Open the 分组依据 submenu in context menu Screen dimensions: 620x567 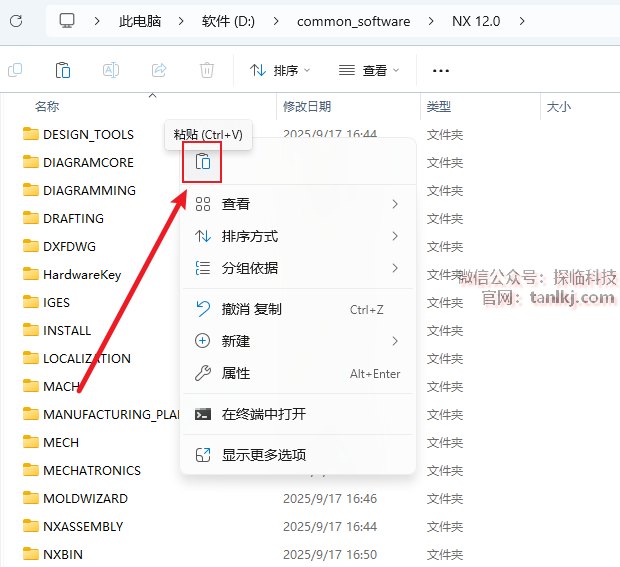[x=297, y=268]
